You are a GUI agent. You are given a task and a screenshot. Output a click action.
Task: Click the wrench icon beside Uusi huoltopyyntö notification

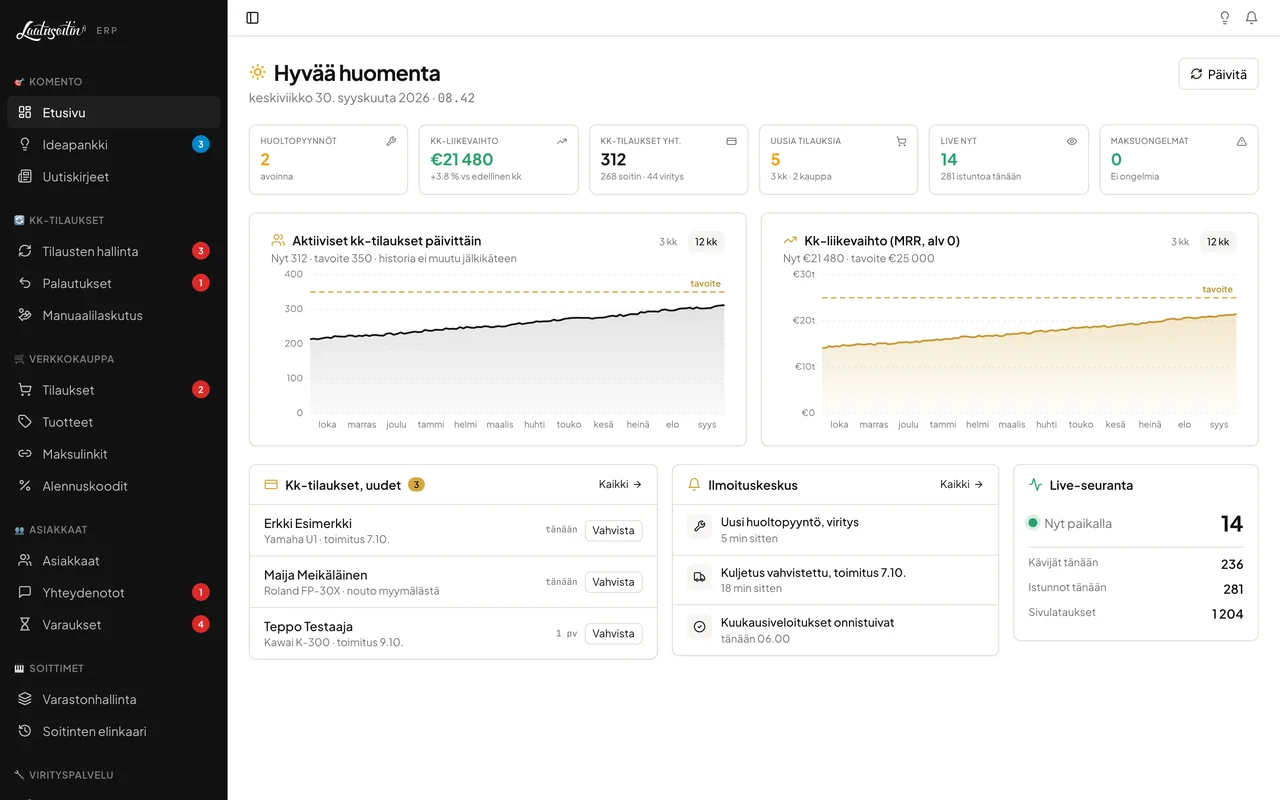[699, 526]
